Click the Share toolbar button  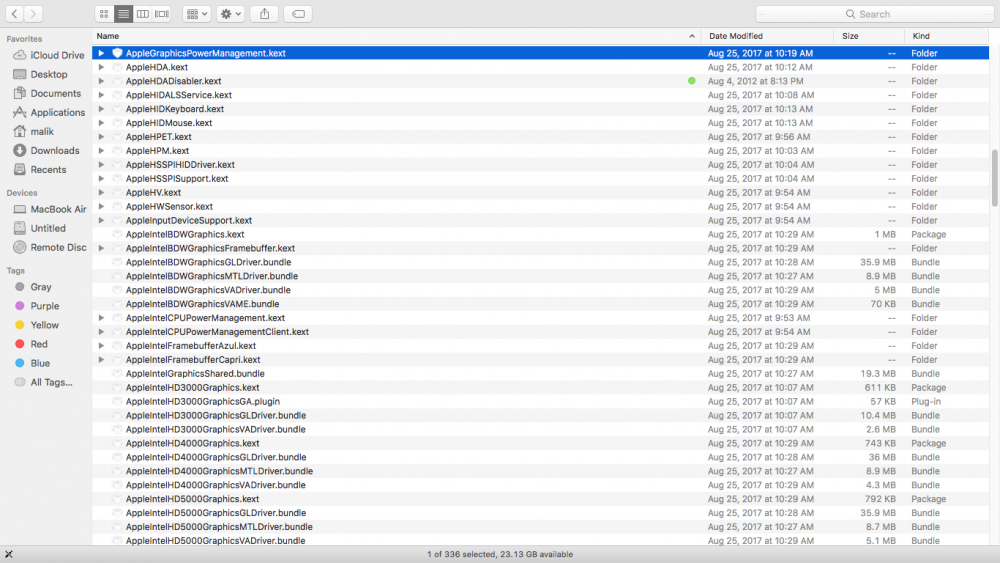point(265,13)
